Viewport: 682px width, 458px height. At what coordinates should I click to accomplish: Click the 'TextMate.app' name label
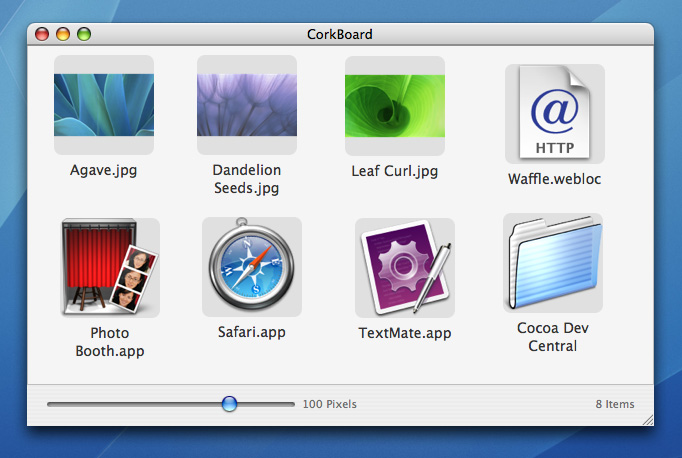(405, 333)
